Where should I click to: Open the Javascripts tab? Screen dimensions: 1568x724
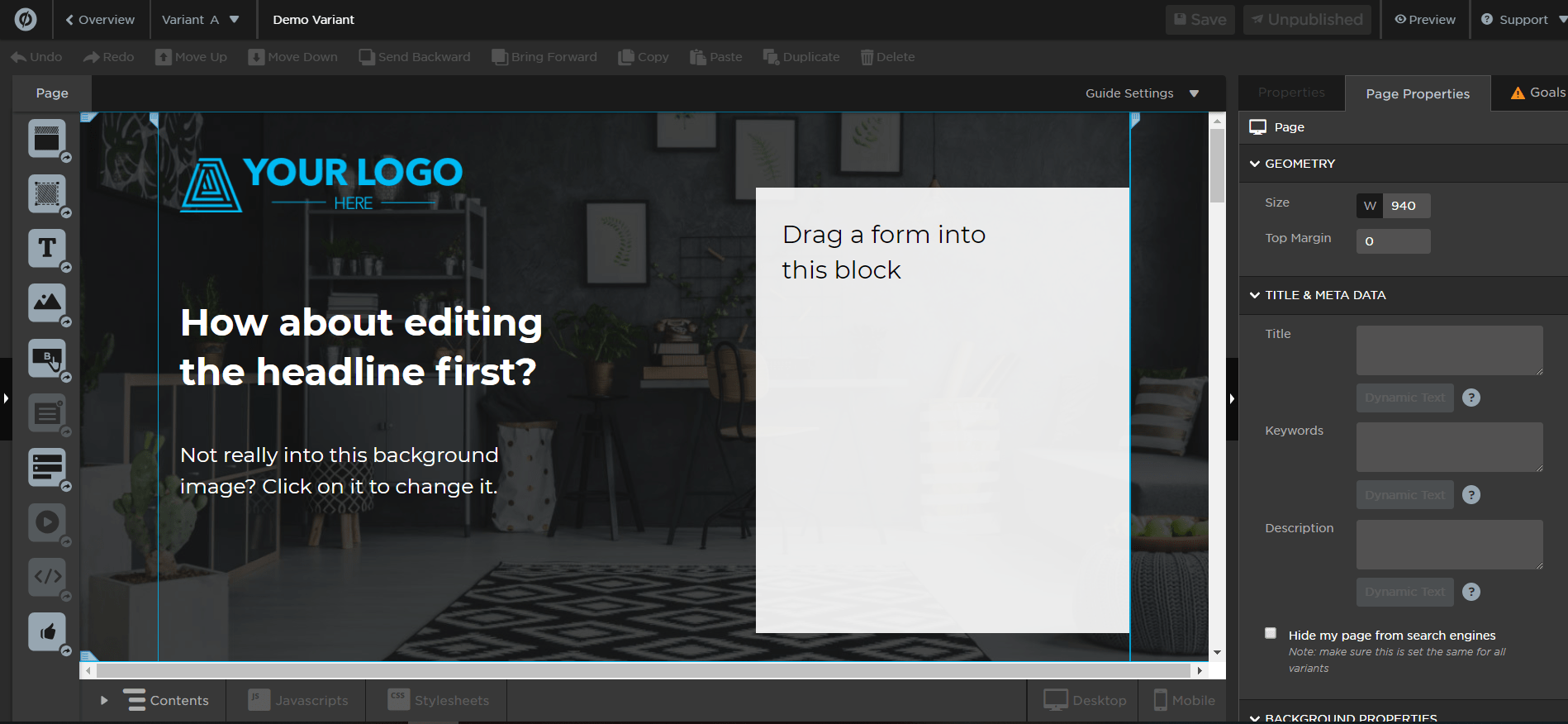[297, 700]
